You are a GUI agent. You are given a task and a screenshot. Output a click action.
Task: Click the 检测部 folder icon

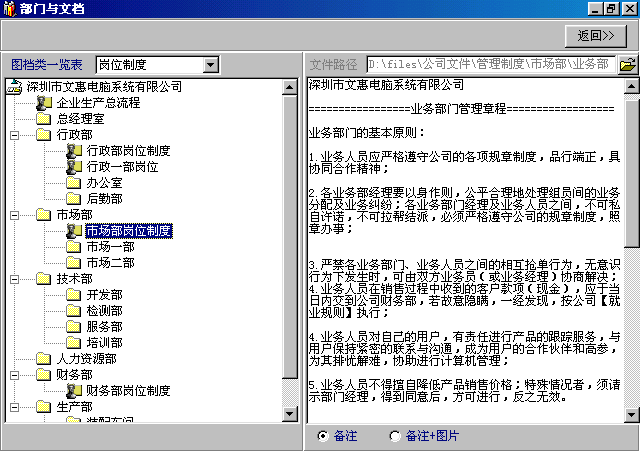73,311
